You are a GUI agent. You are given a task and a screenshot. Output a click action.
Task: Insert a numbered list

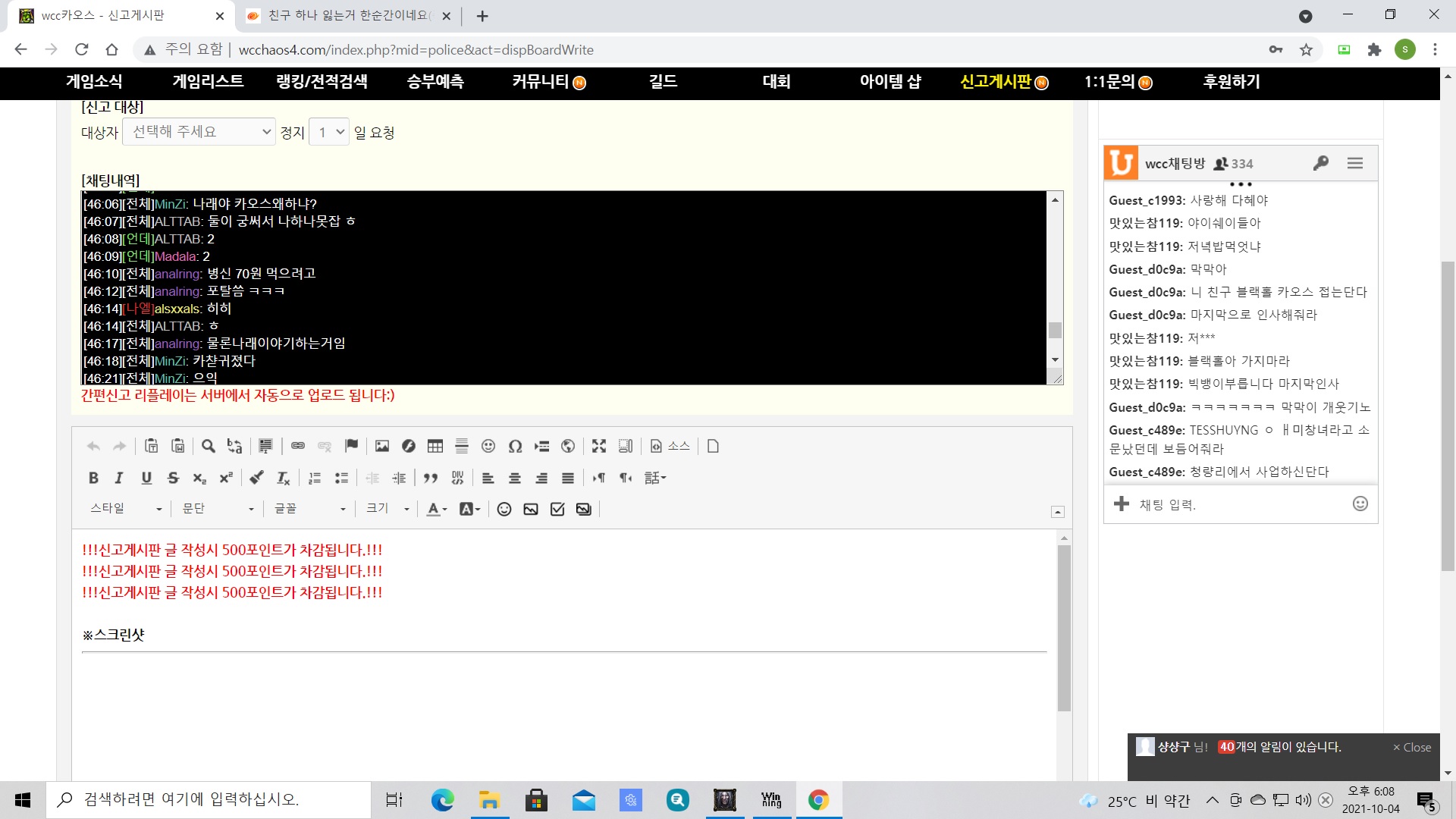pyautogui.click(x=315, y=478)
